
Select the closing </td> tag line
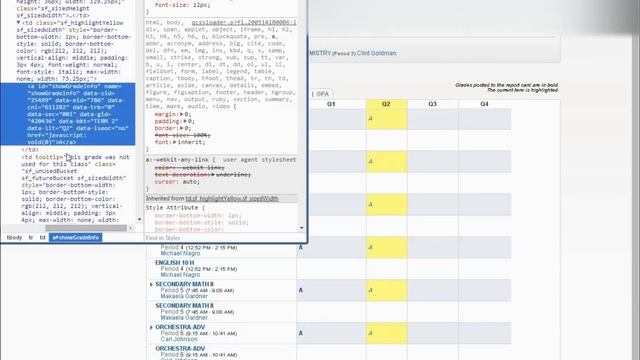[x=30, y=150]
